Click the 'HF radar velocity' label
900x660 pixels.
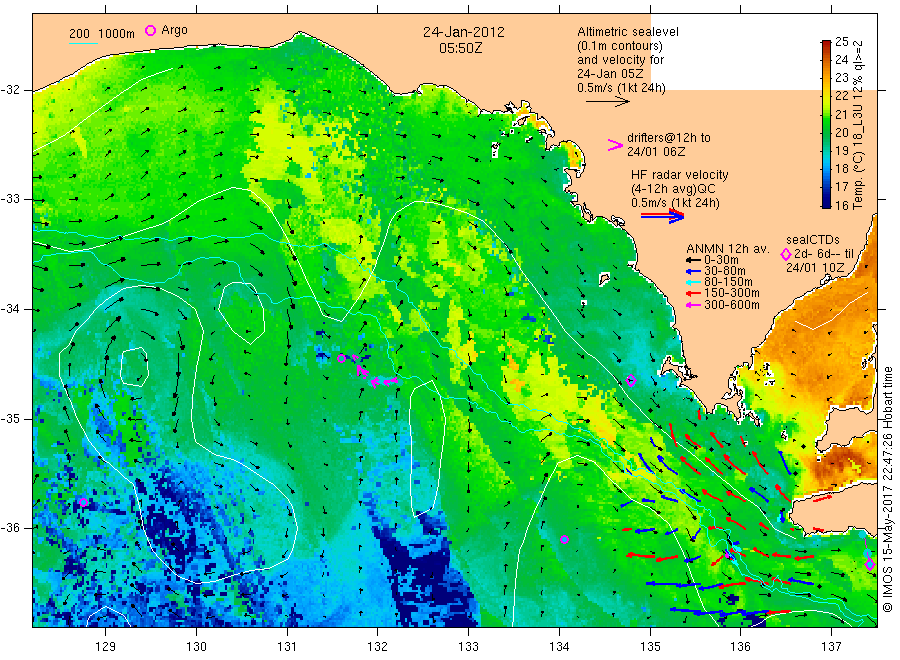pos(680,174)
